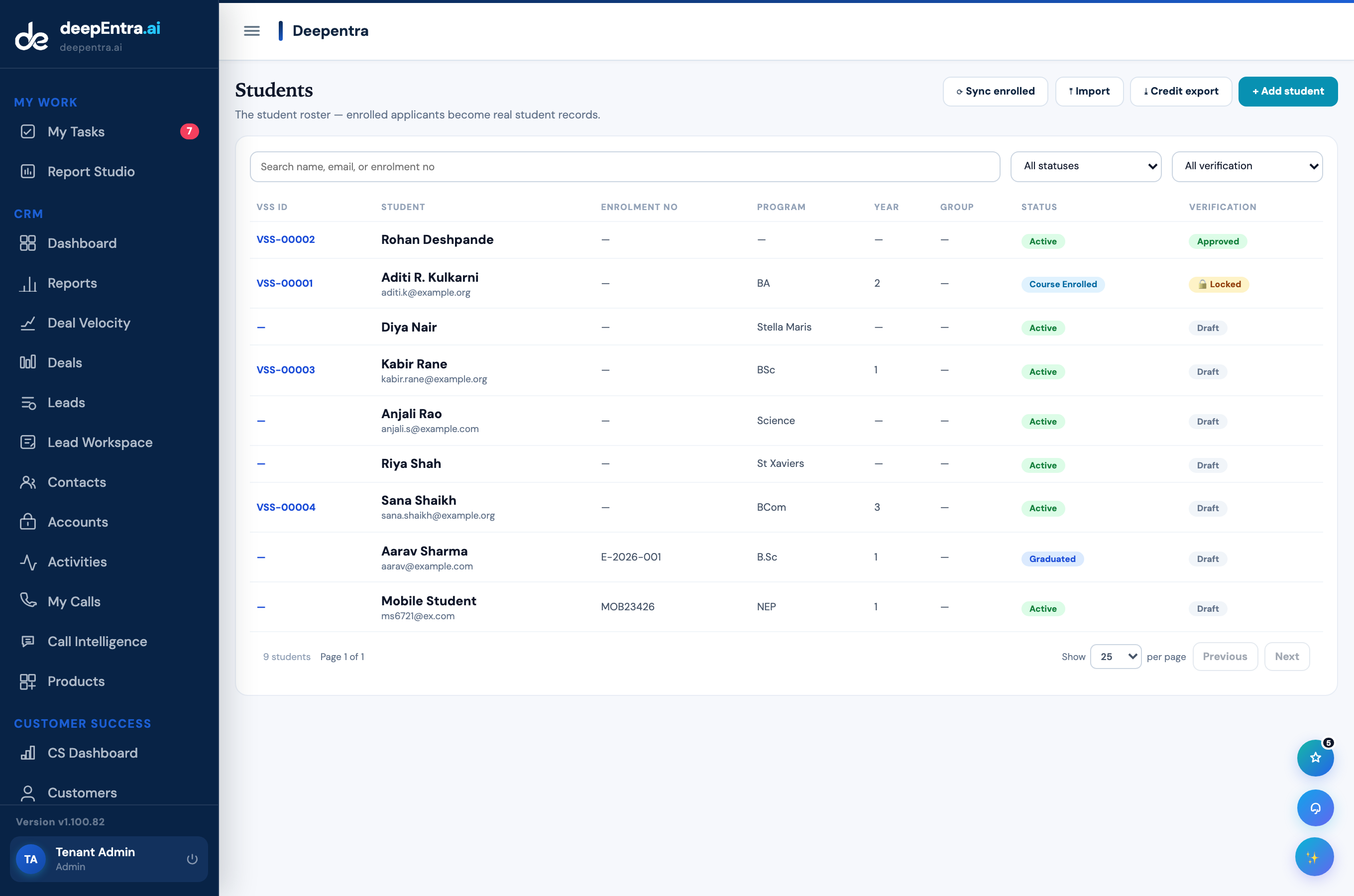Screen dimensions: 1354x896
Task: Open the floating star button with badge 5
Action: (x=1315, y=758)
